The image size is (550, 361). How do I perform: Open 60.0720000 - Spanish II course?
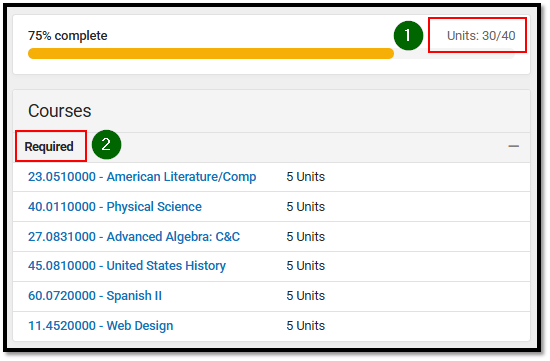(x=95, y=296)
